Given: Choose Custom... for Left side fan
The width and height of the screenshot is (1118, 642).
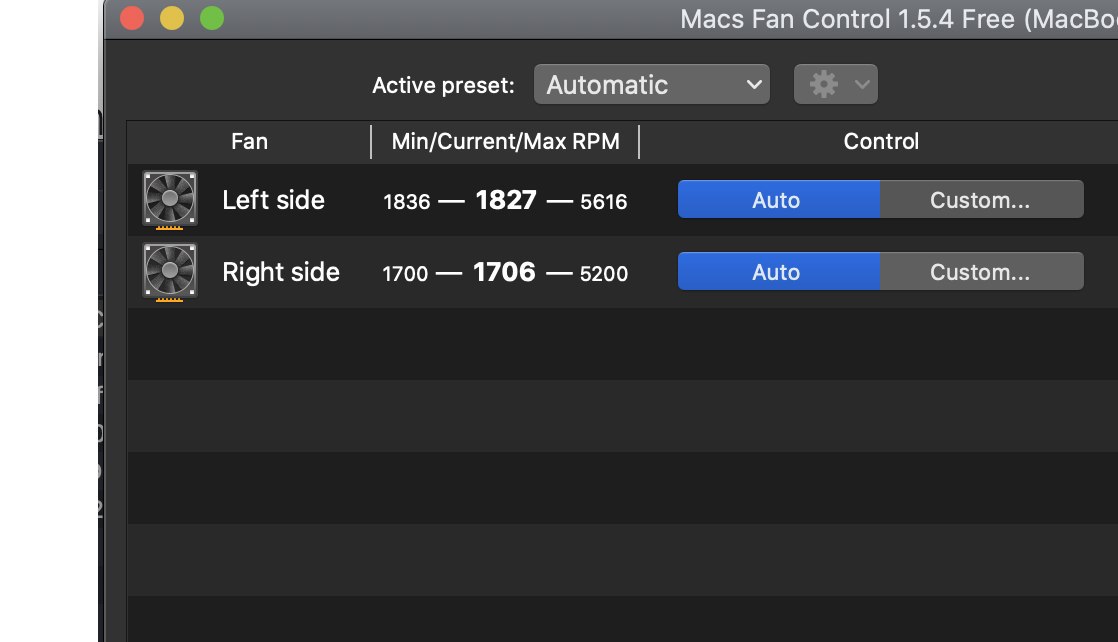Looking at the screenshot, I should coord(982,199).
